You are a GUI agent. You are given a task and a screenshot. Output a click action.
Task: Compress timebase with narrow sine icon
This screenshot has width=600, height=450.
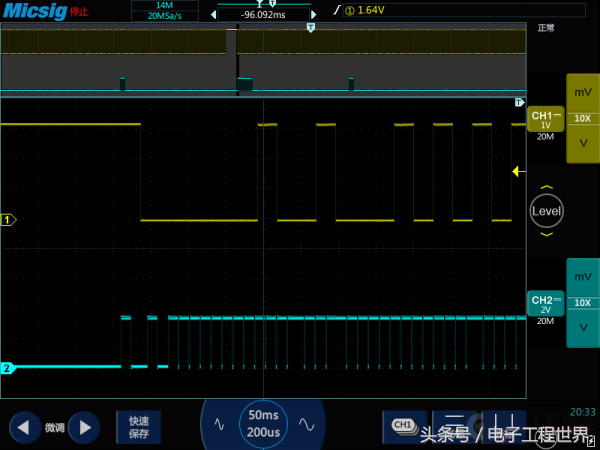click(219, 424)
